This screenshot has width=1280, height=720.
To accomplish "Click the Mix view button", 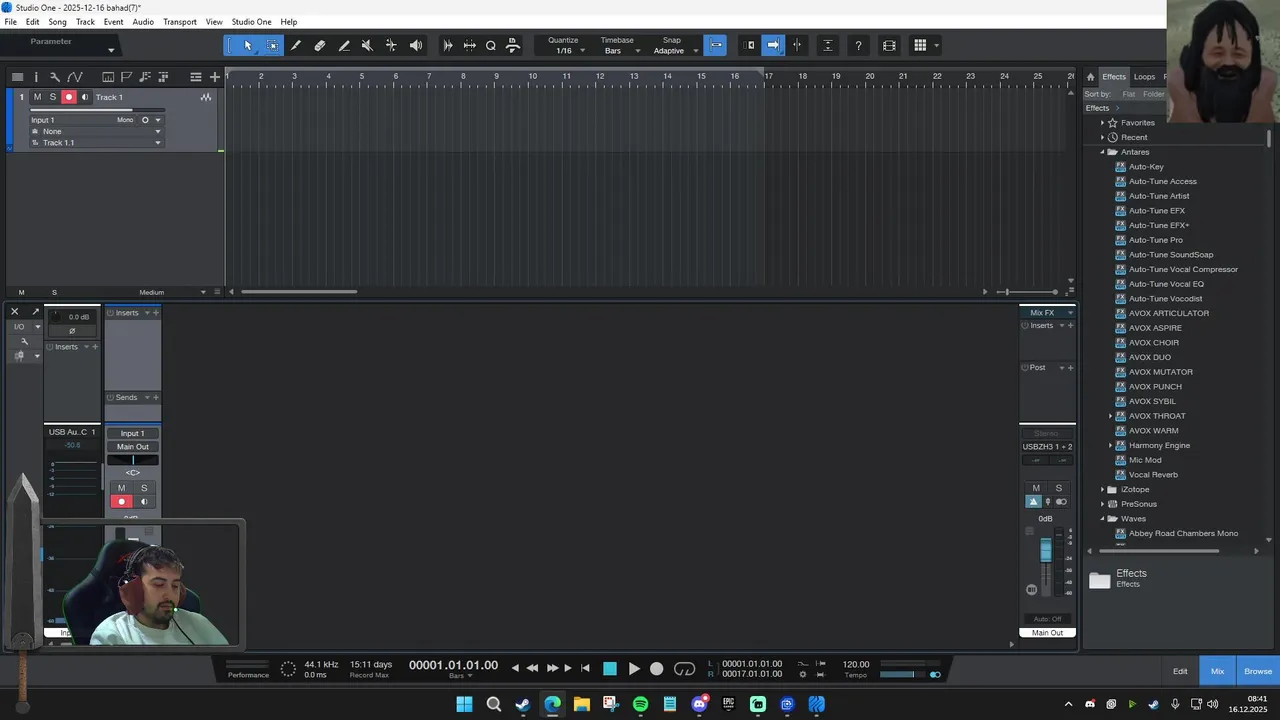I will (1217, 671).
